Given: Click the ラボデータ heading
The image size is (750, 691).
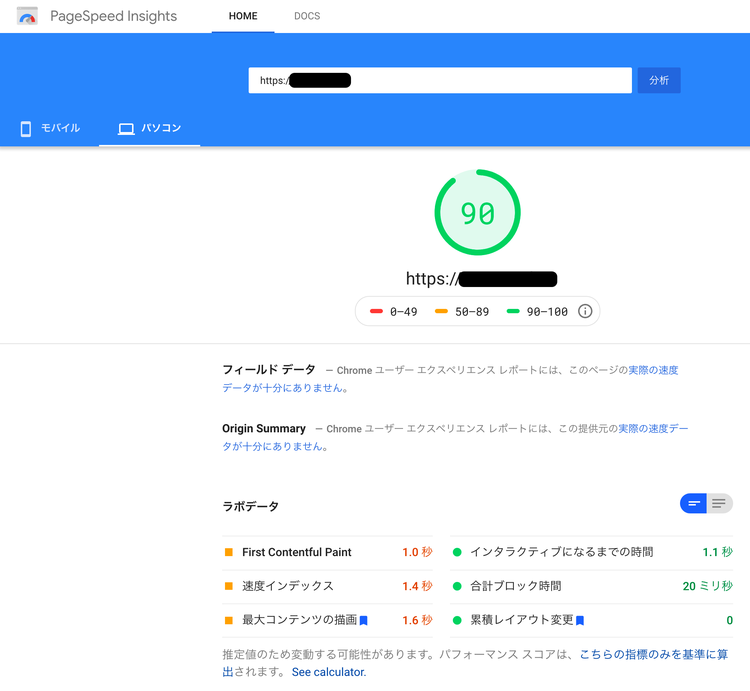Looking at the screenshot, I should coord(250,506).
